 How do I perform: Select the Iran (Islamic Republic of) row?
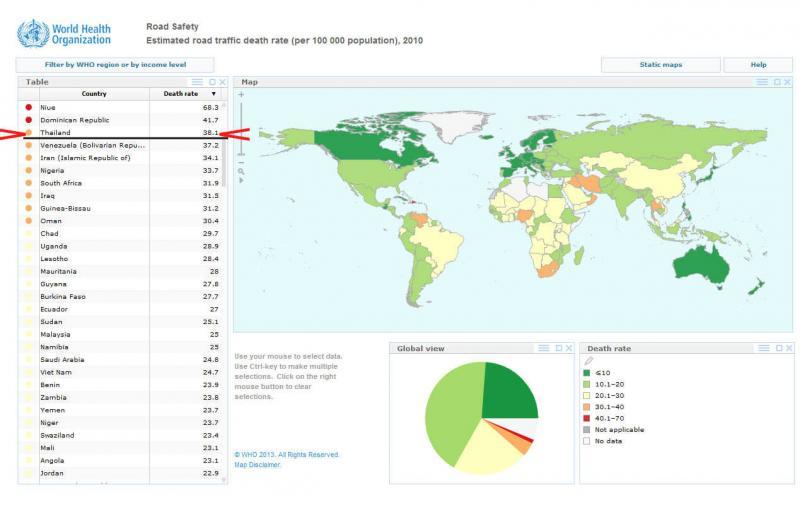(x=122, y=158)
